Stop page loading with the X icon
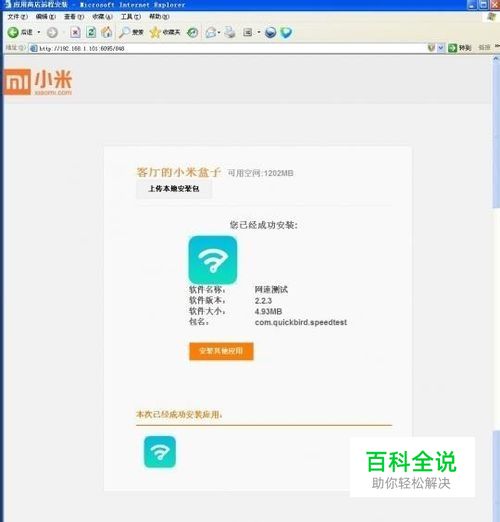500x522 pixels. coord(75,32)
